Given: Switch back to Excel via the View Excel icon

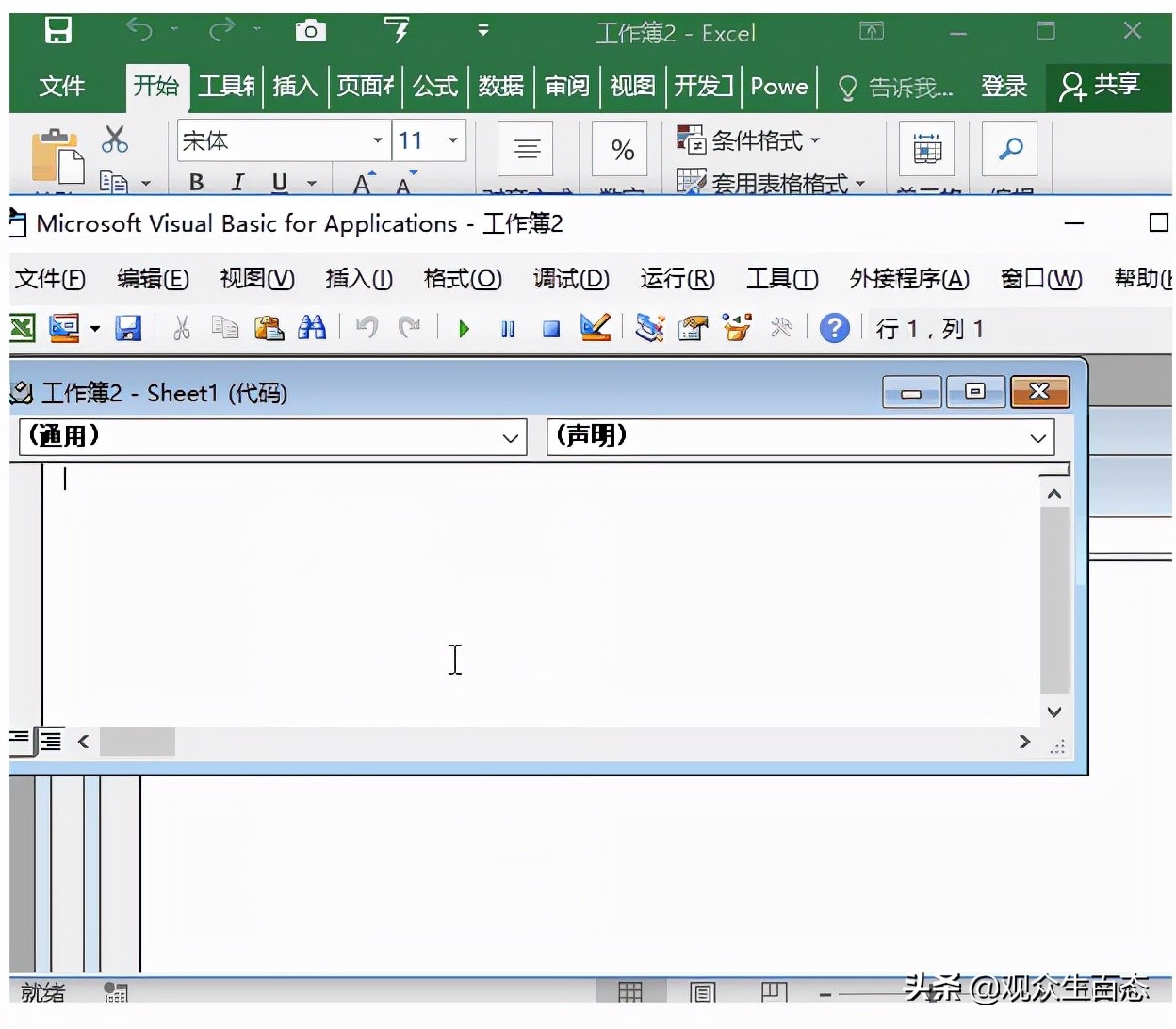Looking at the screenshot, I should pos(21,328).
